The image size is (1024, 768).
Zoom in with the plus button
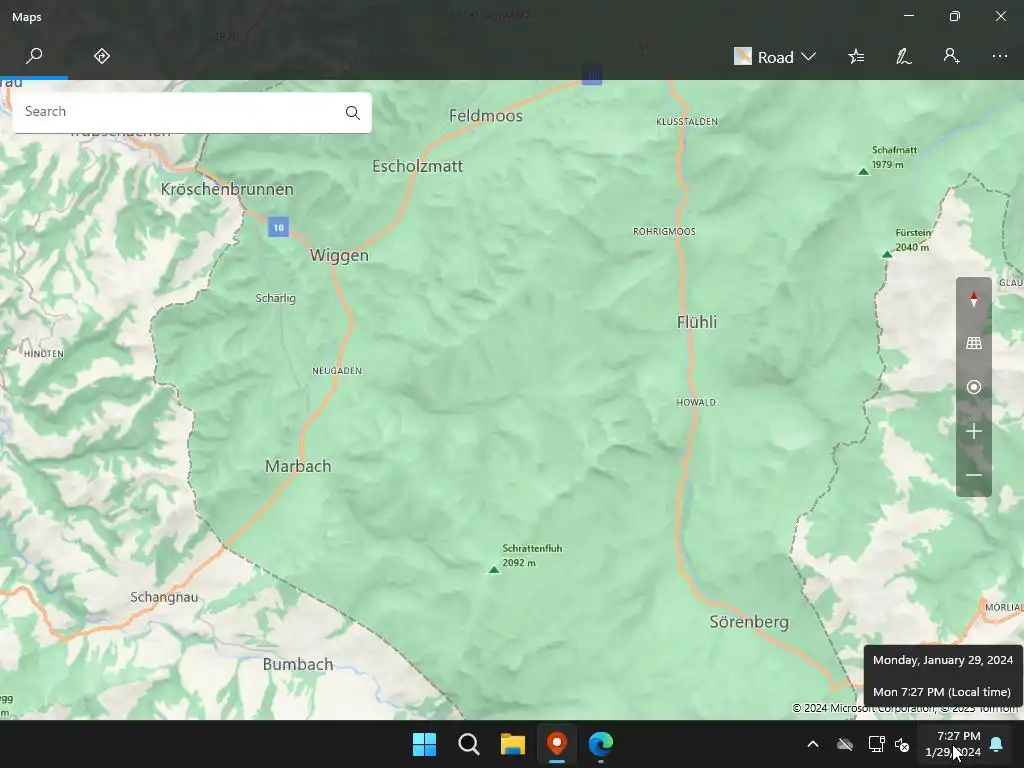pos(974,432)
